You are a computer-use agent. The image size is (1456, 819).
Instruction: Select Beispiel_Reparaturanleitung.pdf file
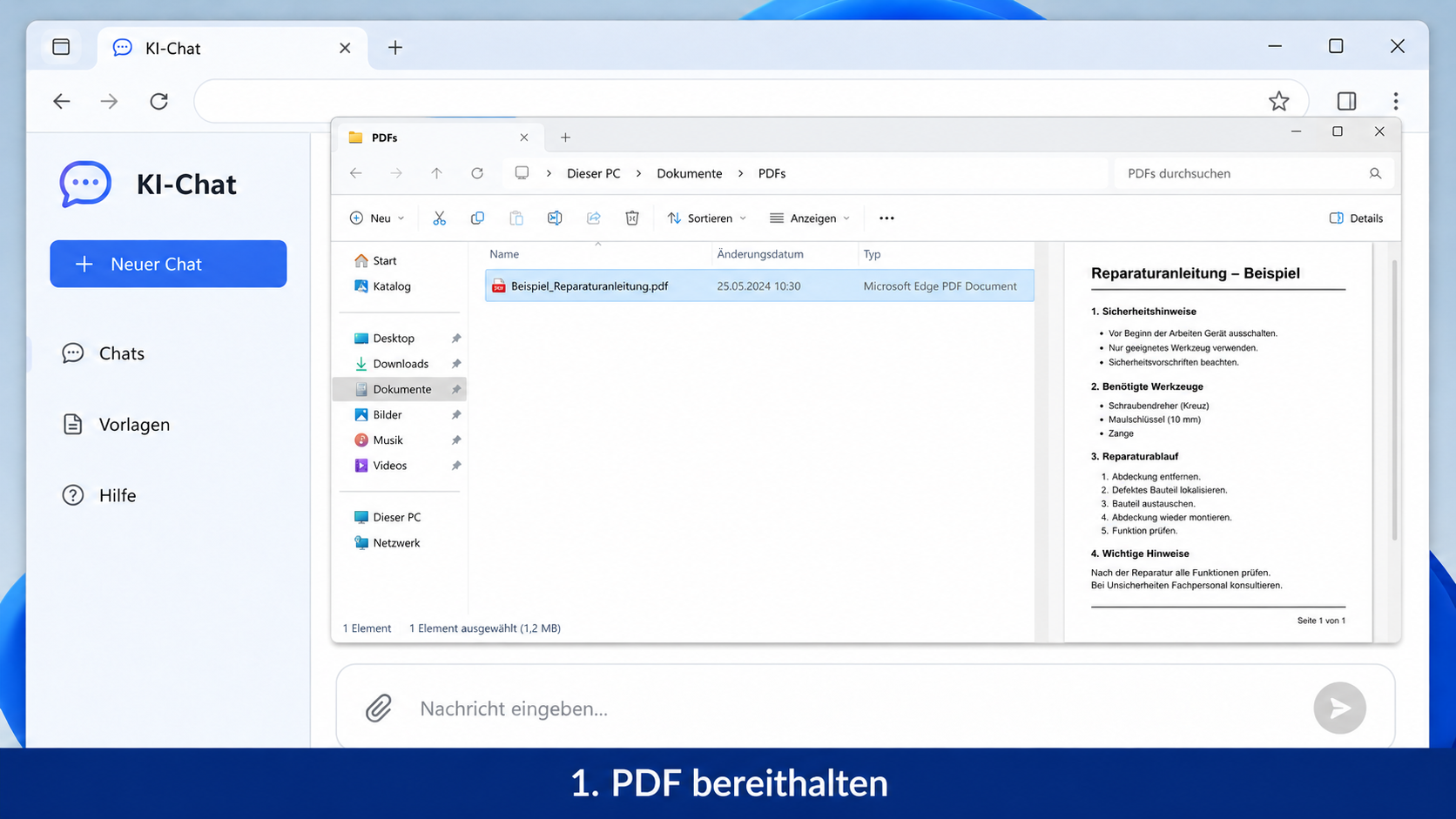click(759, 286)
